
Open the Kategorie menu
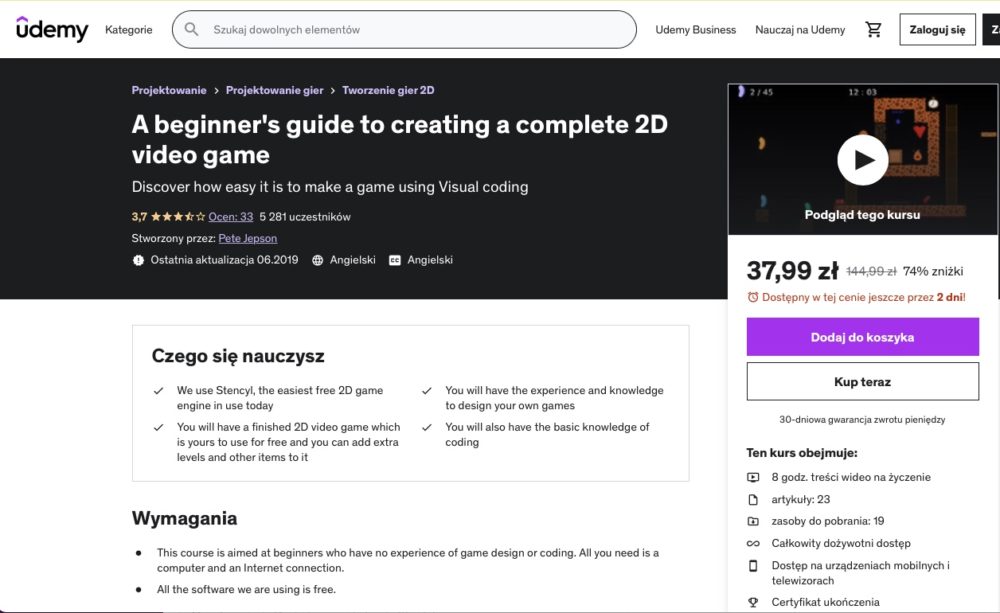pos(129,29)
